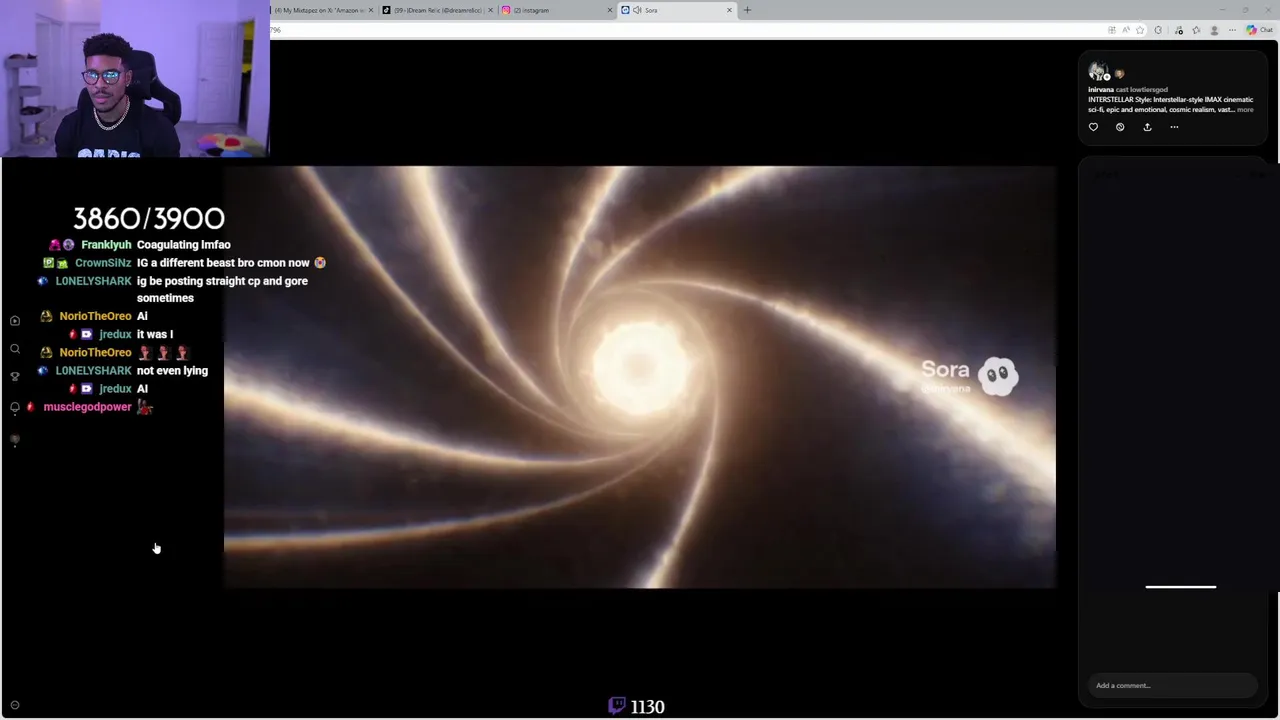Open the Sora sidebar trophy icon
Screen dimensions: 1280x720
tap(15, 377)
